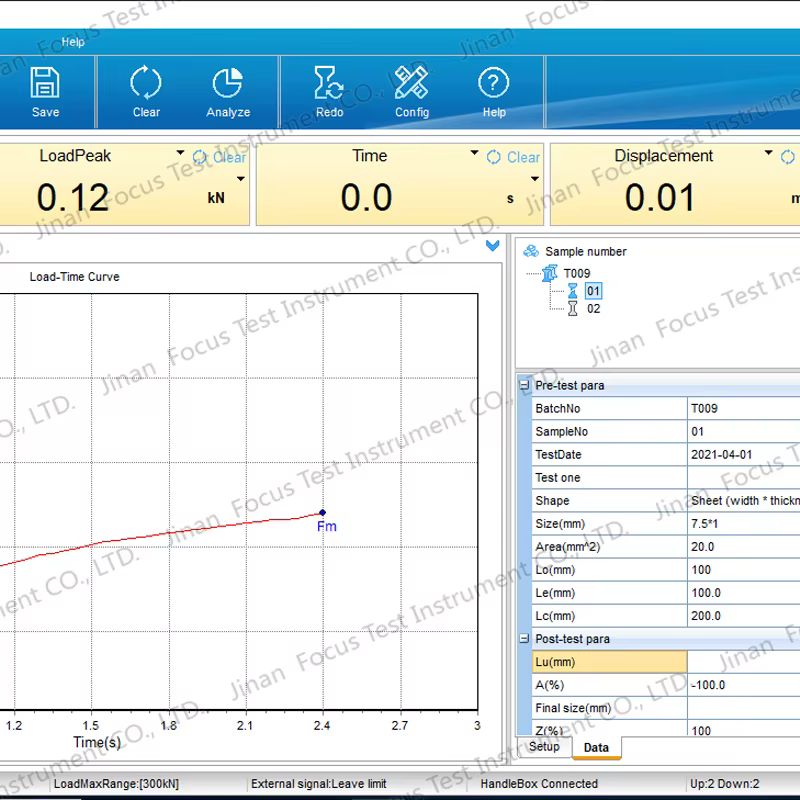Click the Sample number root icon
The image size is (800, 800).
pyautogui.click(x=531, y=252)
